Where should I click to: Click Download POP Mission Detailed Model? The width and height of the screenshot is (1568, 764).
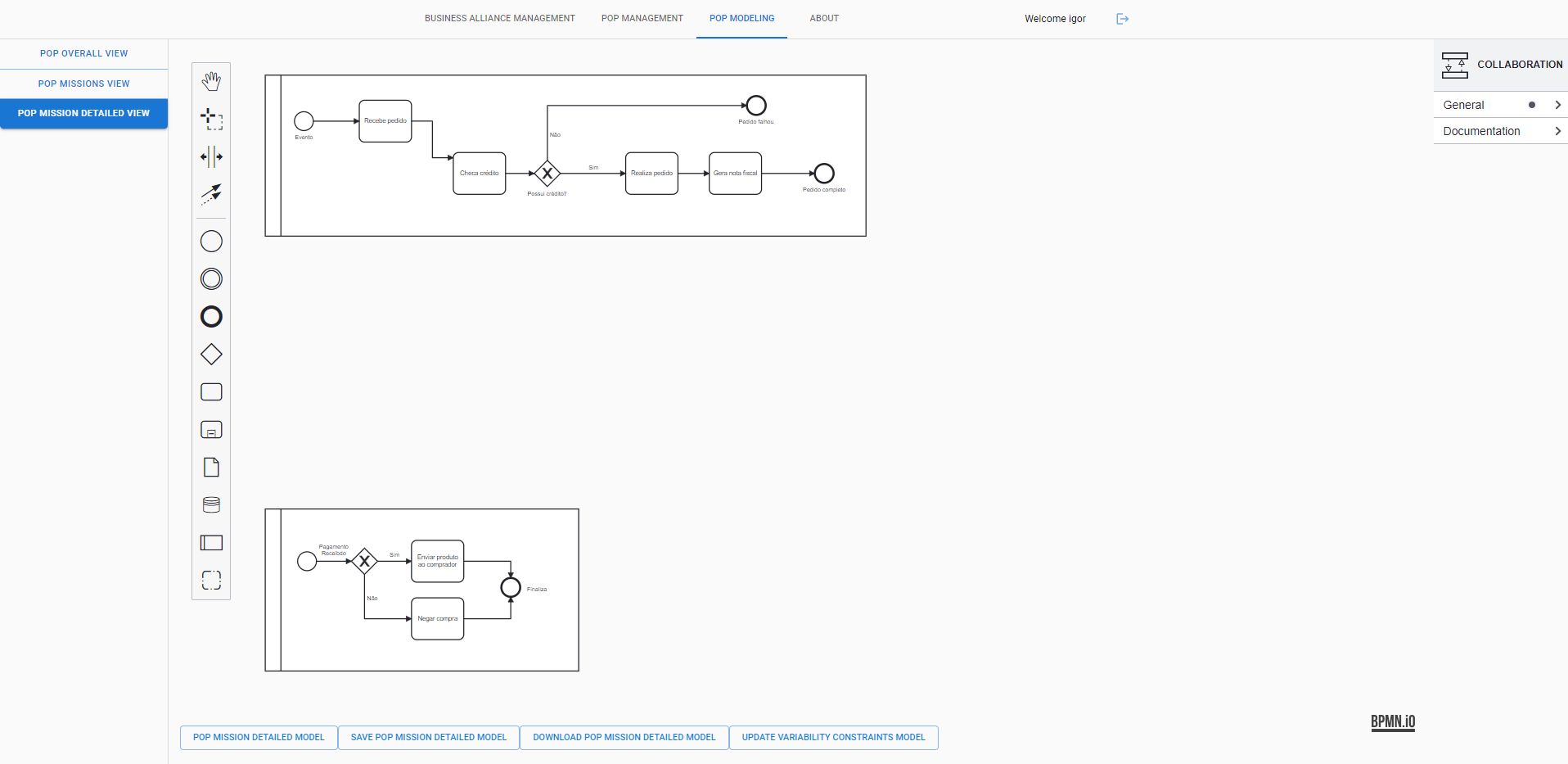624,738
